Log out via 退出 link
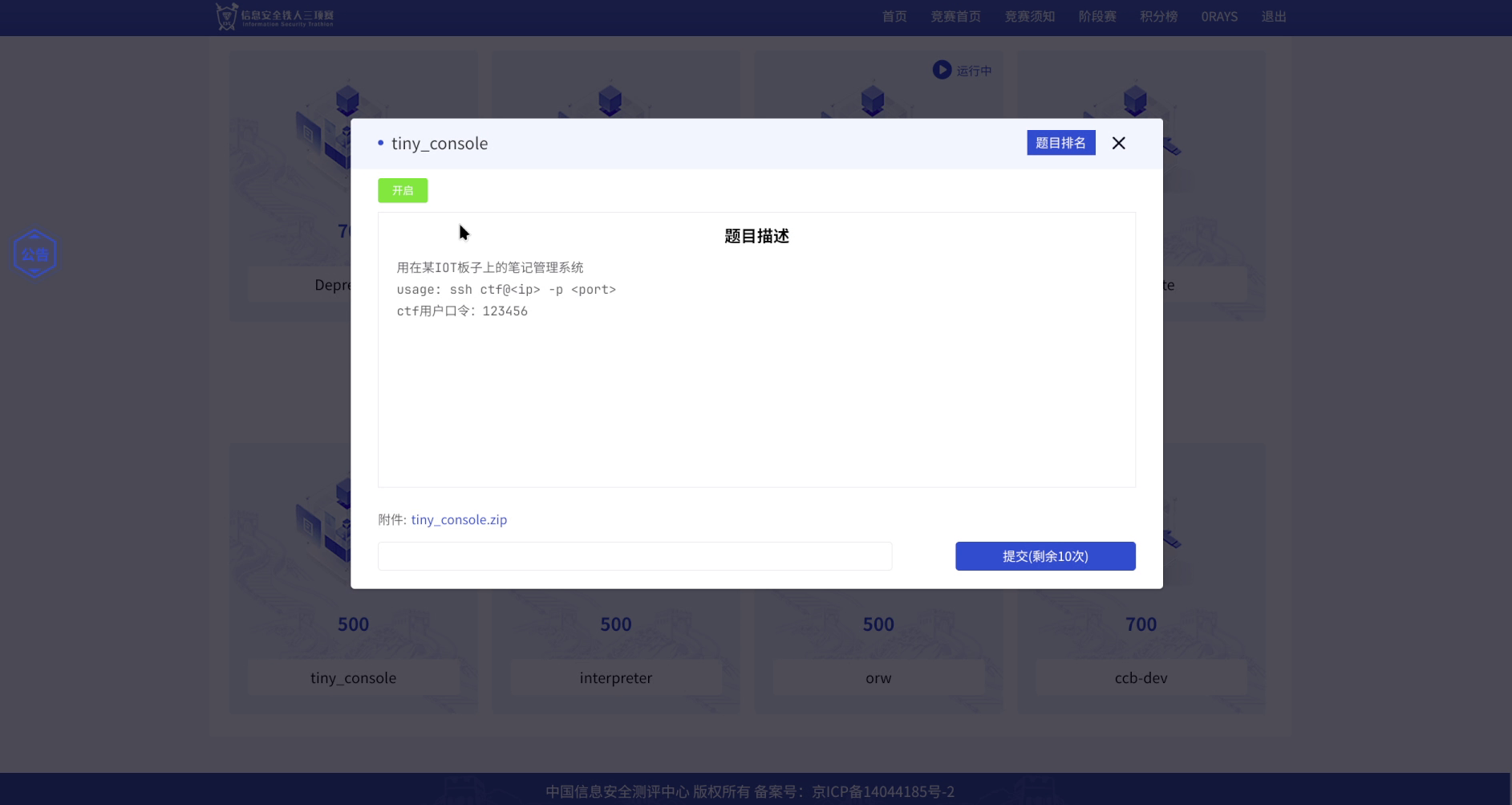Image resolution: width=1512 pixels, height=805 pixels. (x=1273, y=17)
